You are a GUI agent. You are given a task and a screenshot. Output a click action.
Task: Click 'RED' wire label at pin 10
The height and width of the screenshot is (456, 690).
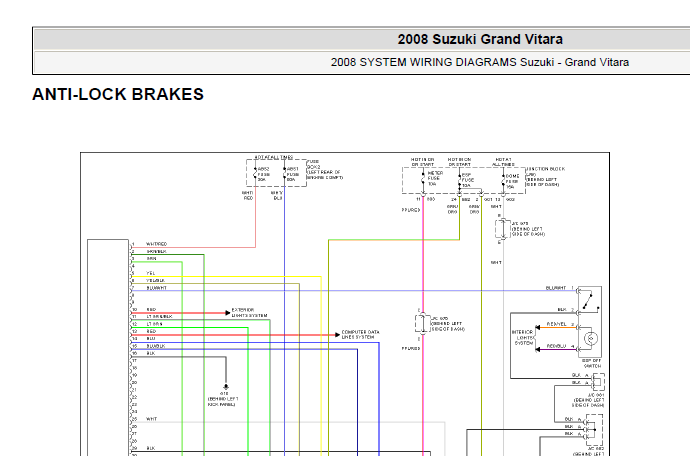click(151, 309)
